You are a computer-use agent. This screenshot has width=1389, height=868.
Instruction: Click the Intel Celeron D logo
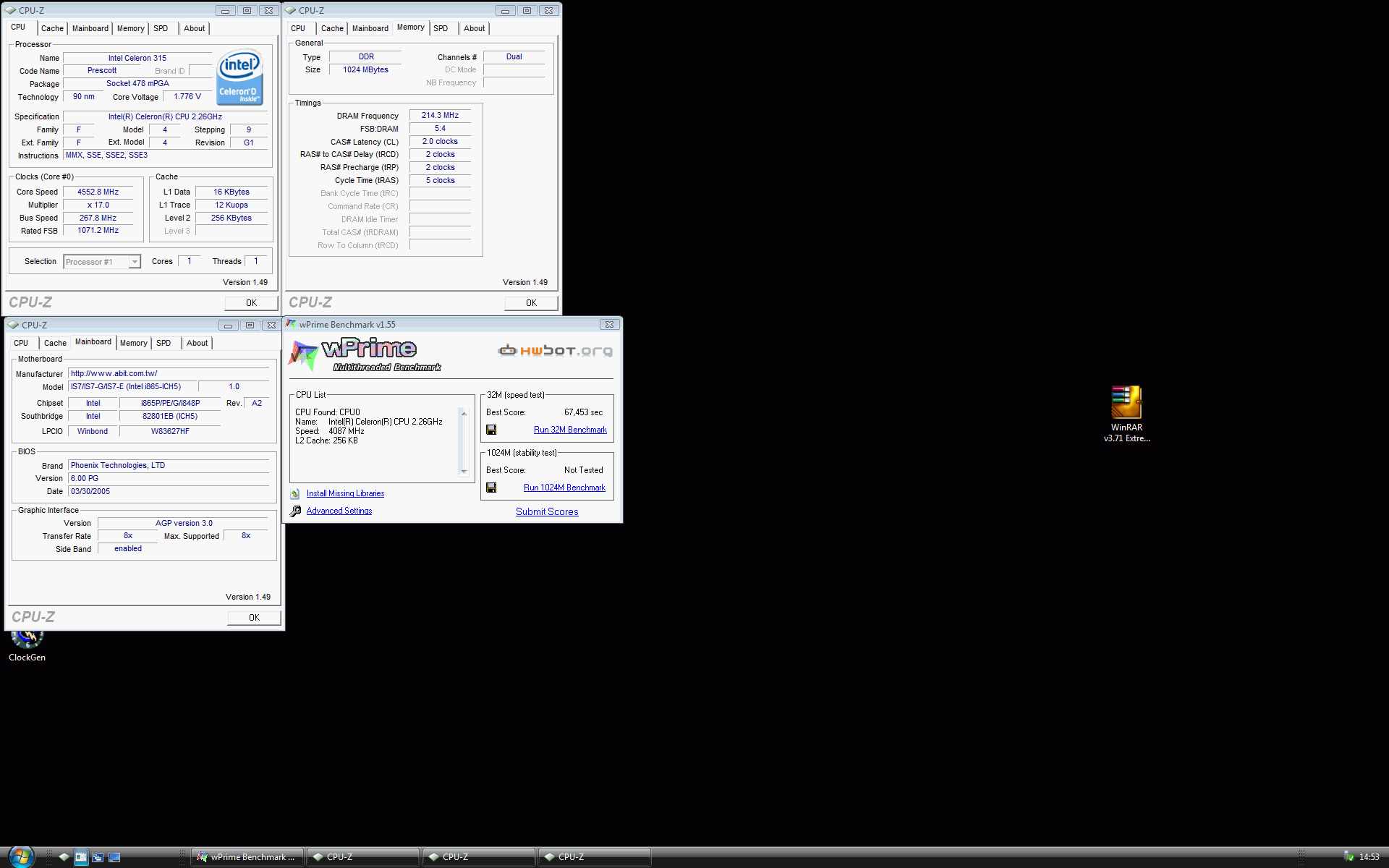tap(239, 77)
